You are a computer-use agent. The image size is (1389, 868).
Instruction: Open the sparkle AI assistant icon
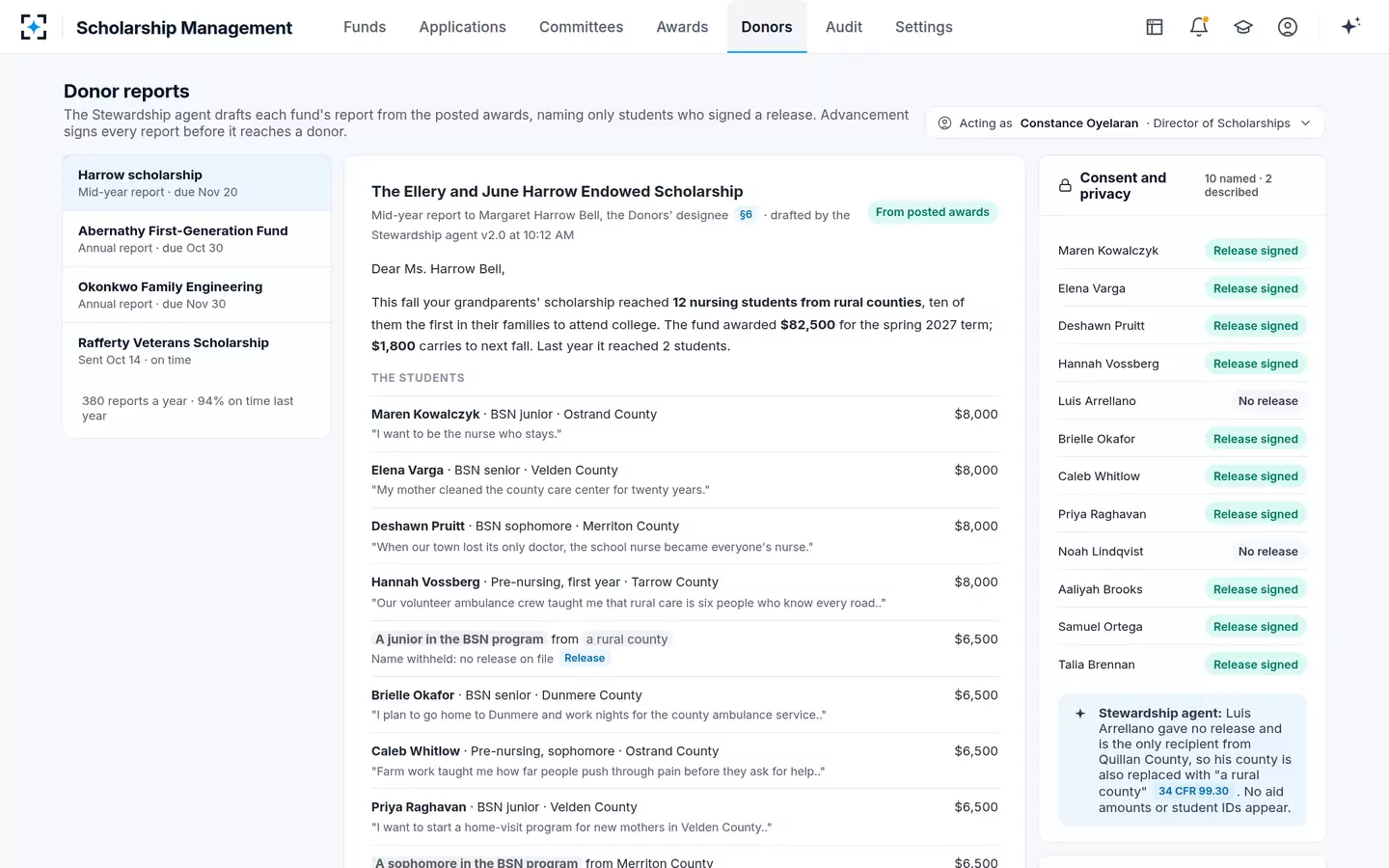(x=1350, y=26)
